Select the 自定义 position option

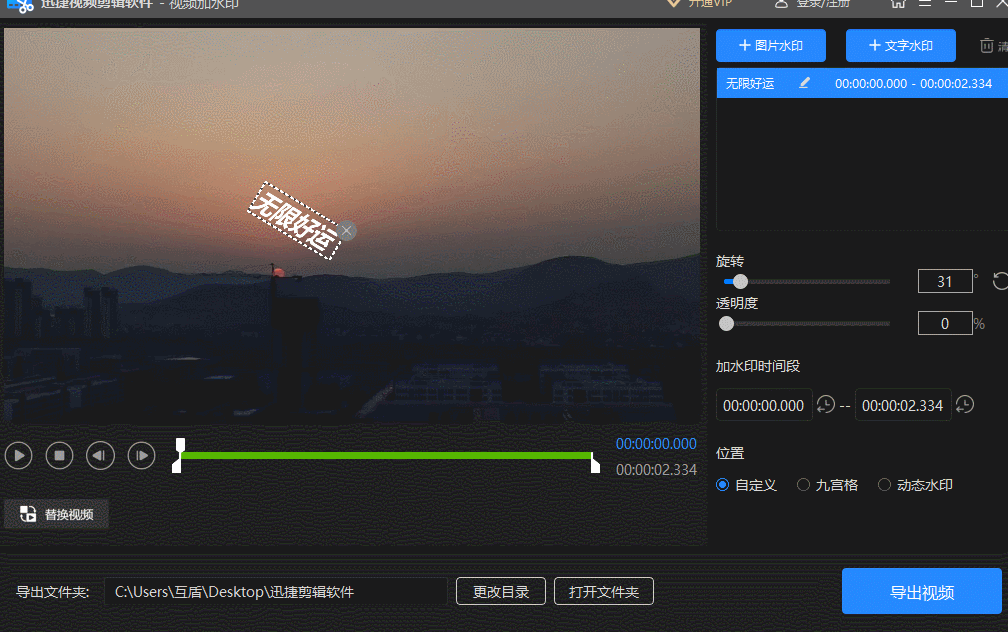[x=722, y=484]
